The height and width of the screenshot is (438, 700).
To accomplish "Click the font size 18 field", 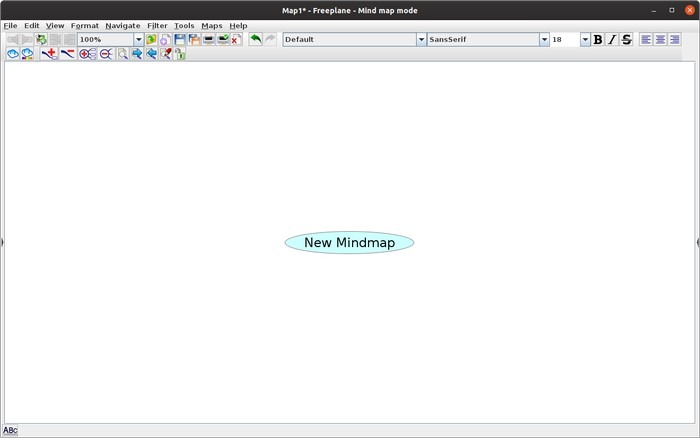I will (565, 39).
